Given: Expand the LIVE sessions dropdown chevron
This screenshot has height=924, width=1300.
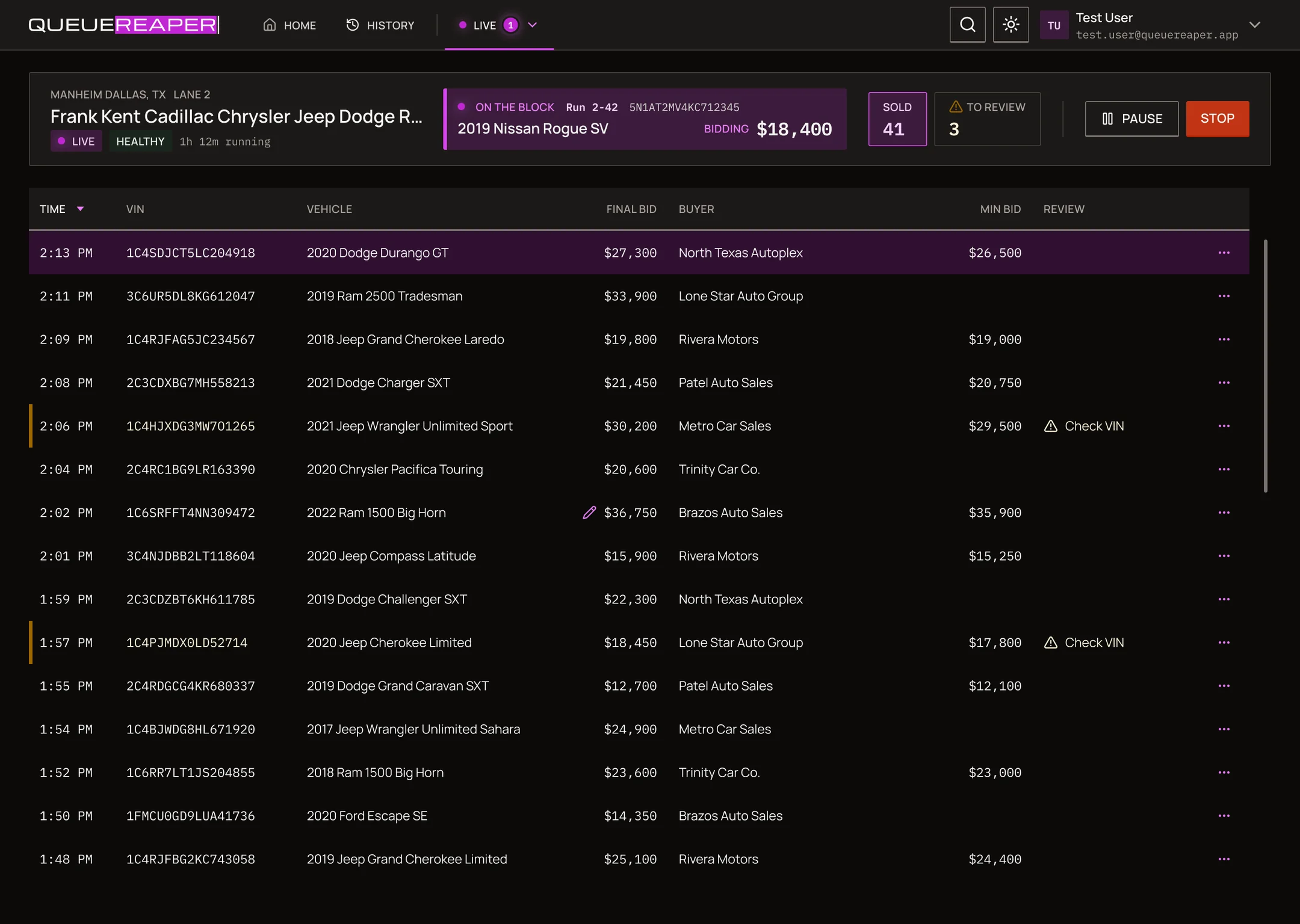Looking at the screenshot, I should pyautogui.click(x=532, y=25).
